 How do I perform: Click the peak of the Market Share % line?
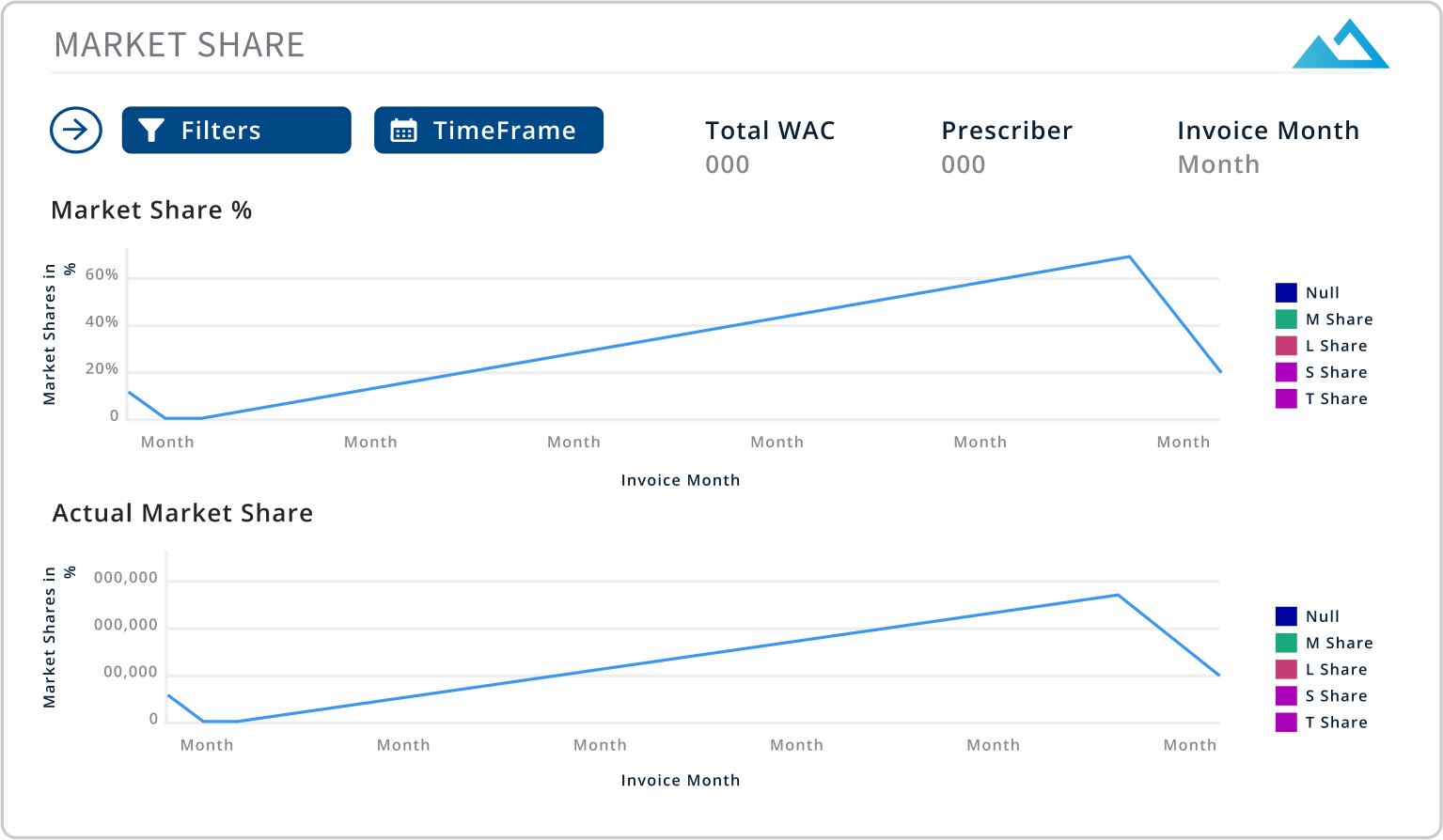pyautogui.click(x=1129, y=257)
